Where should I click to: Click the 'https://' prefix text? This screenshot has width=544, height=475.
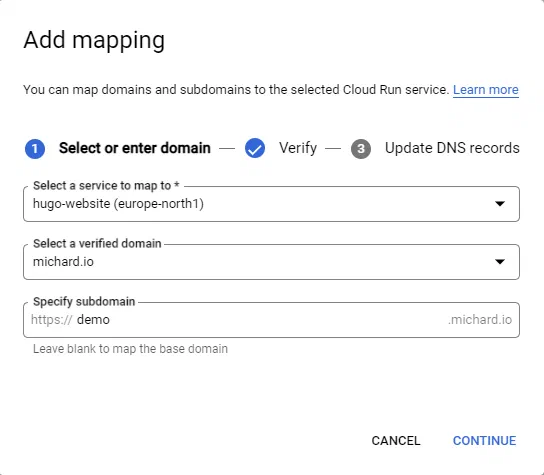[52, 320]
